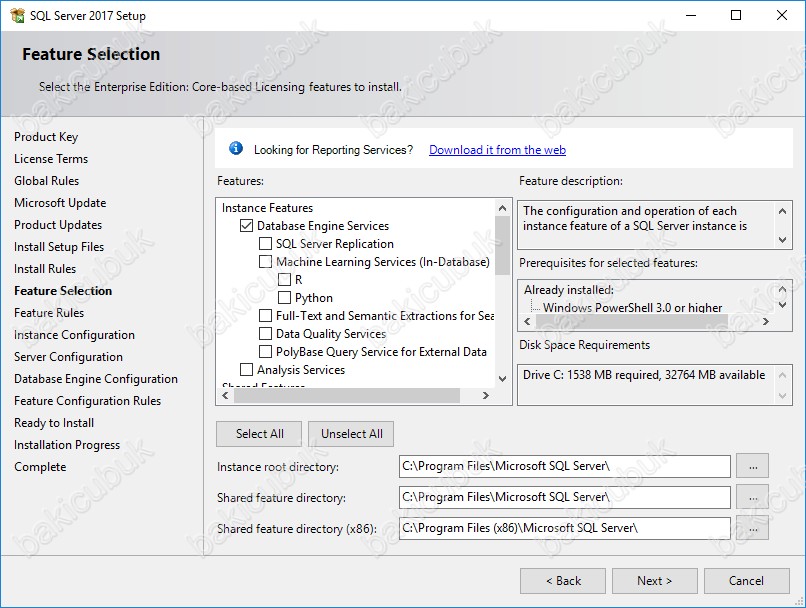Check the Data Quality Services option

coord(265,334)
